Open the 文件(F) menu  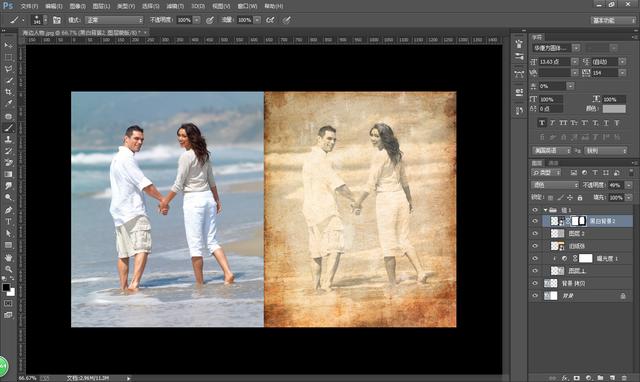29,6
